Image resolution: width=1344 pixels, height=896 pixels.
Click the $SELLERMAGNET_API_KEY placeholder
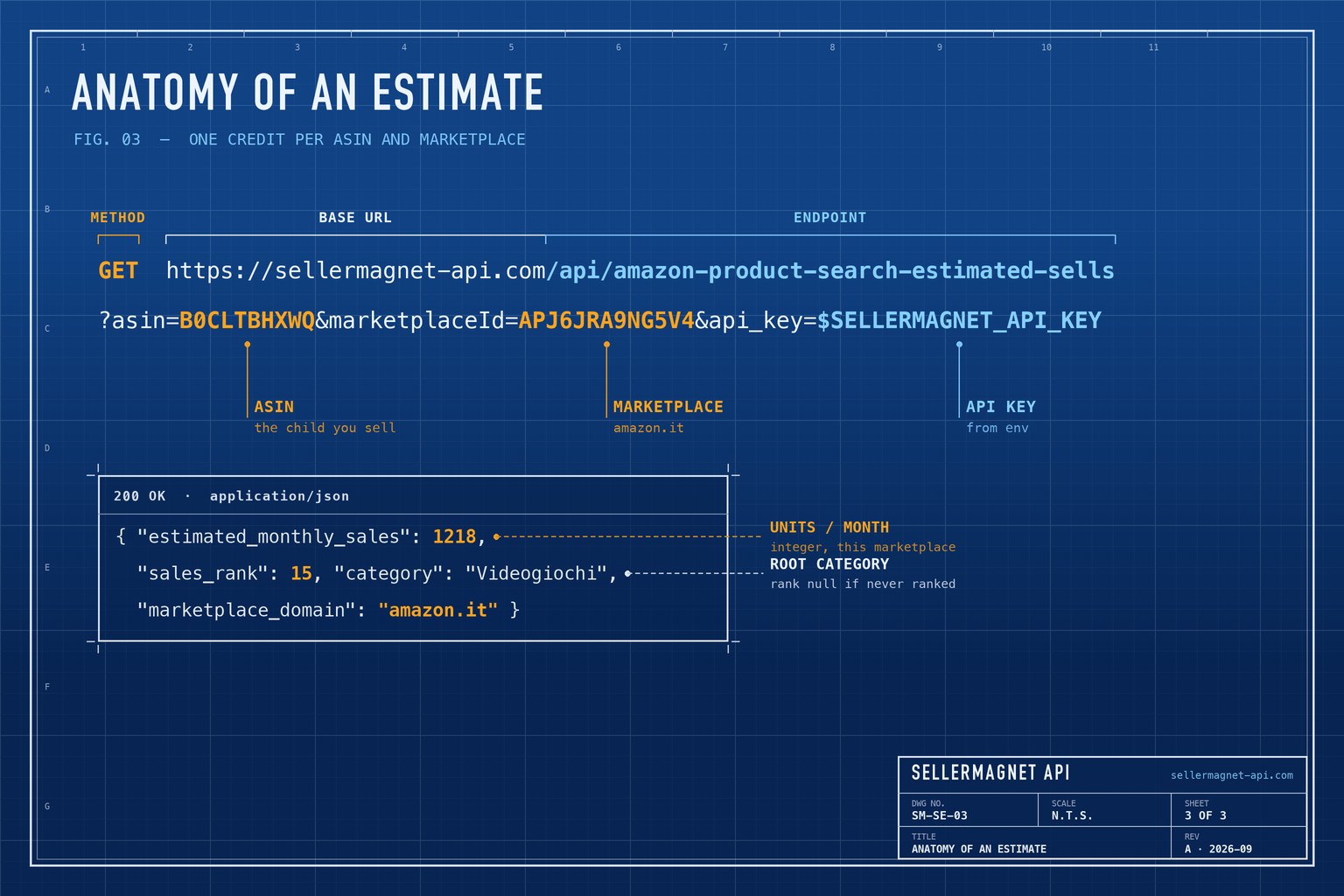click(x=959, y=321)
